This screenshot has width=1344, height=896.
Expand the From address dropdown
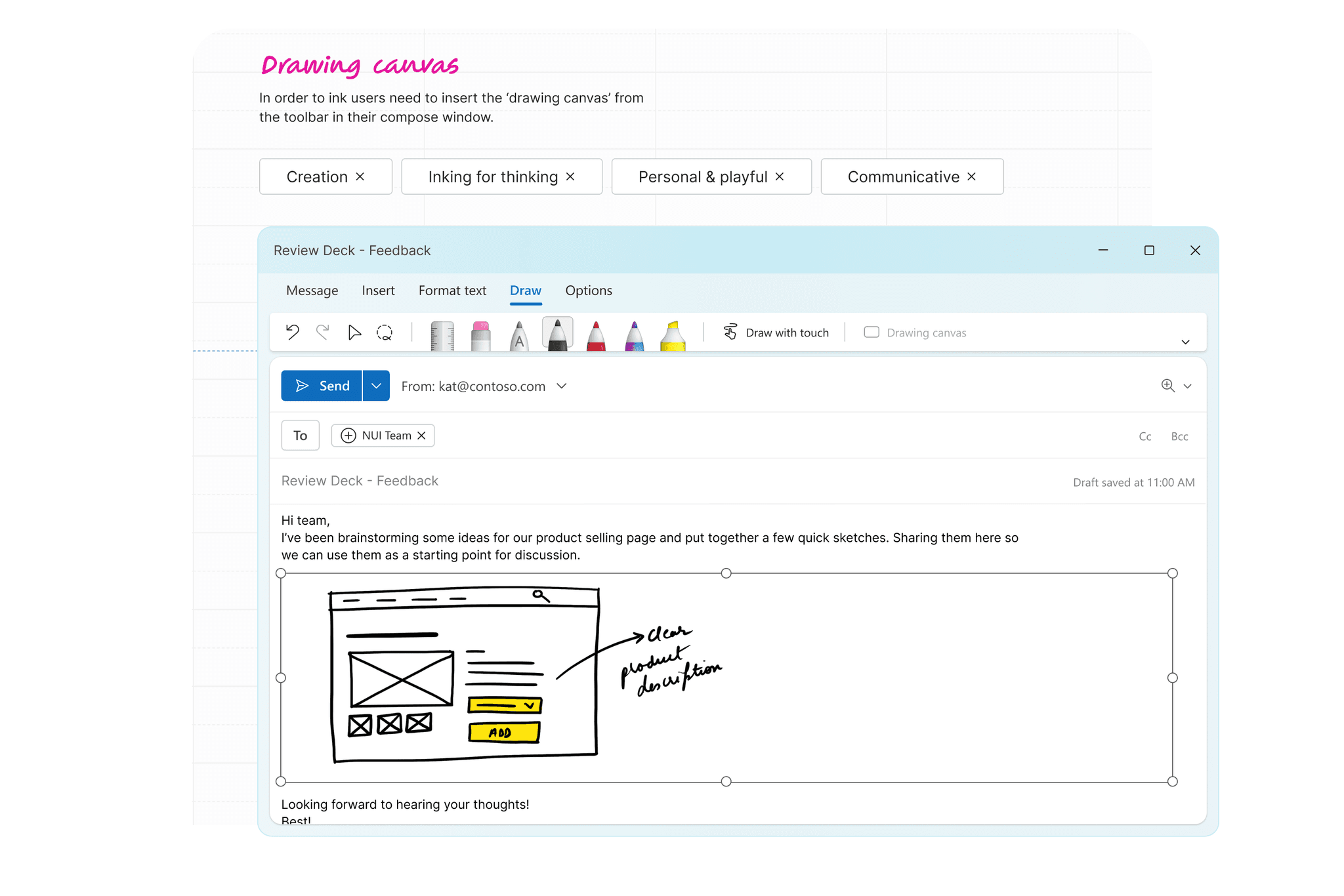(562, 386)
